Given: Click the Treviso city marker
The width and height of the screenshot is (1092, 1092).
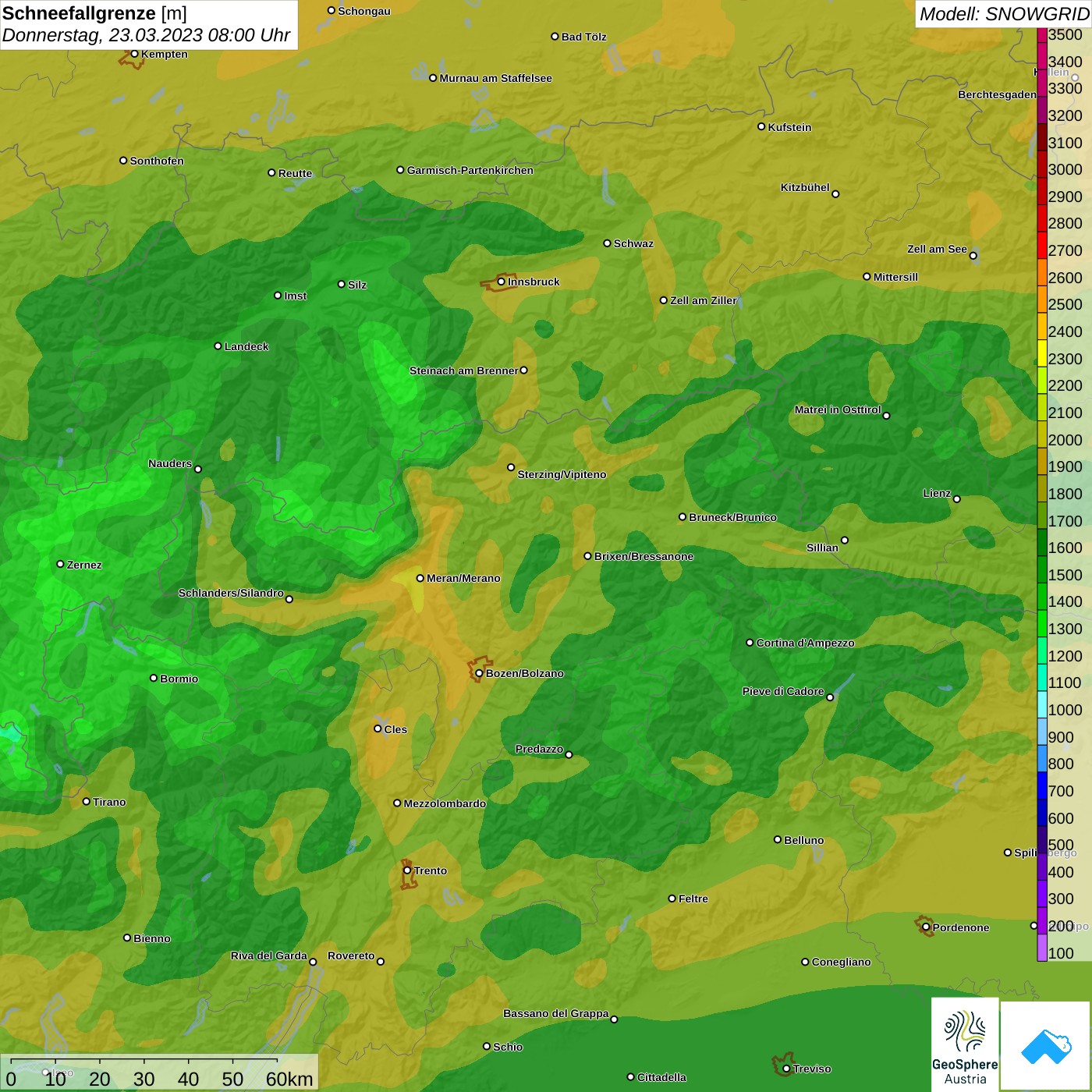Looking at the screenshot, I should click(786, 1069).
